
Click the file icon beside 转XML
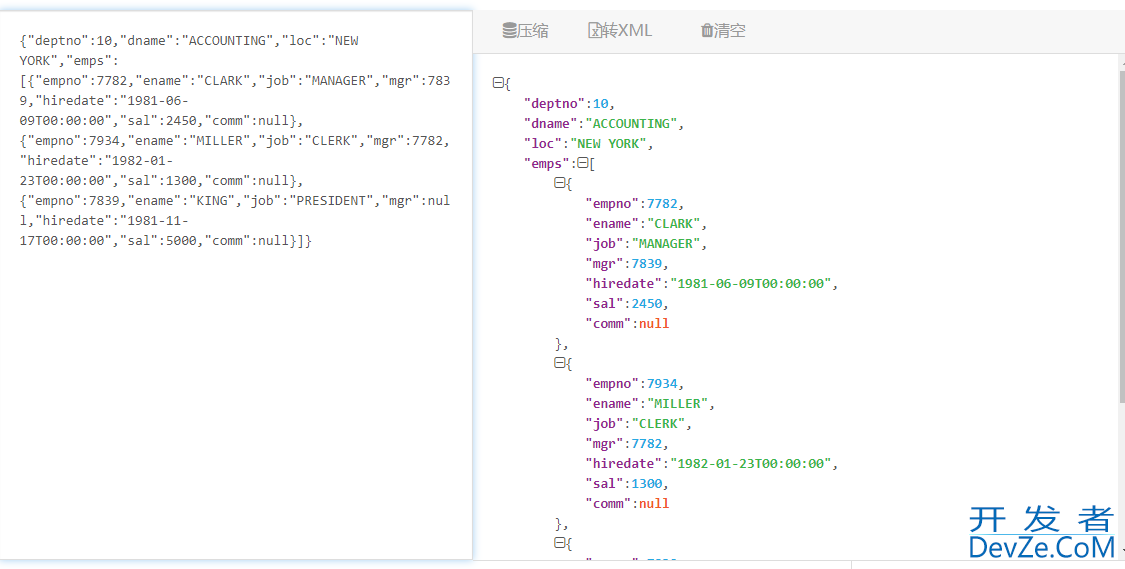point(594,30)
